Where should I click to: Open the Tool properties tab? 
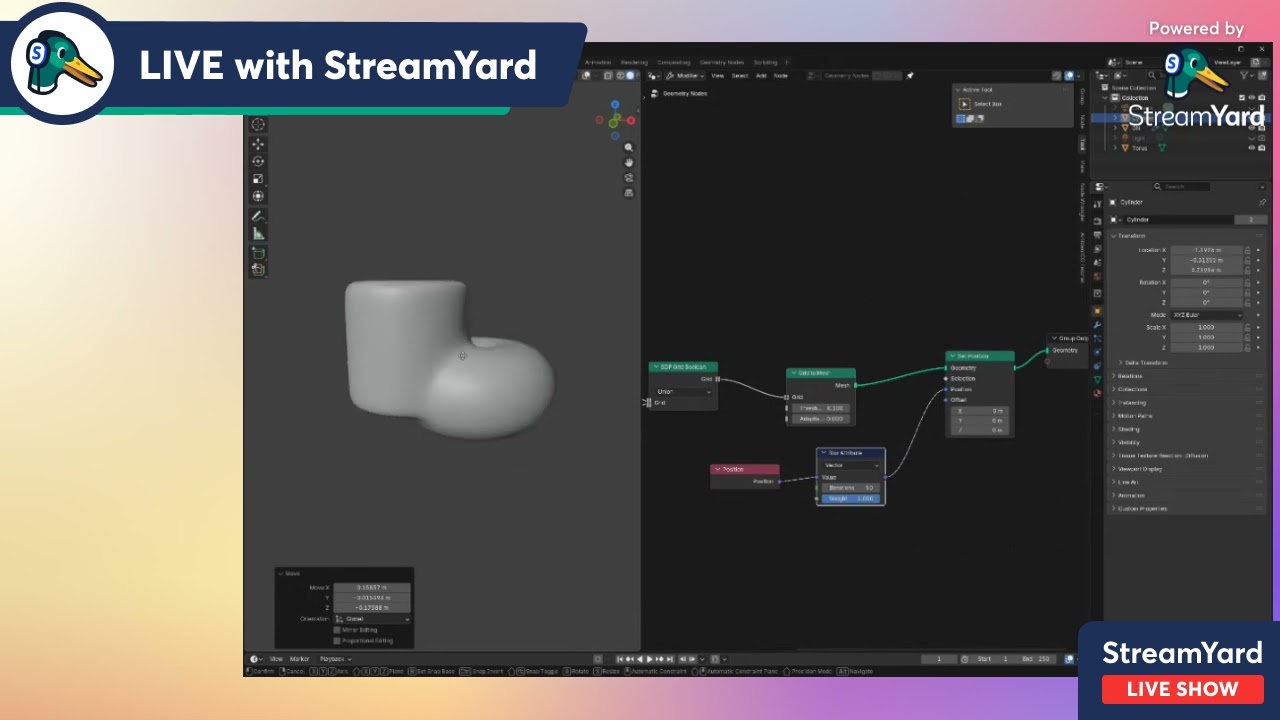(x=1097, y=206)
